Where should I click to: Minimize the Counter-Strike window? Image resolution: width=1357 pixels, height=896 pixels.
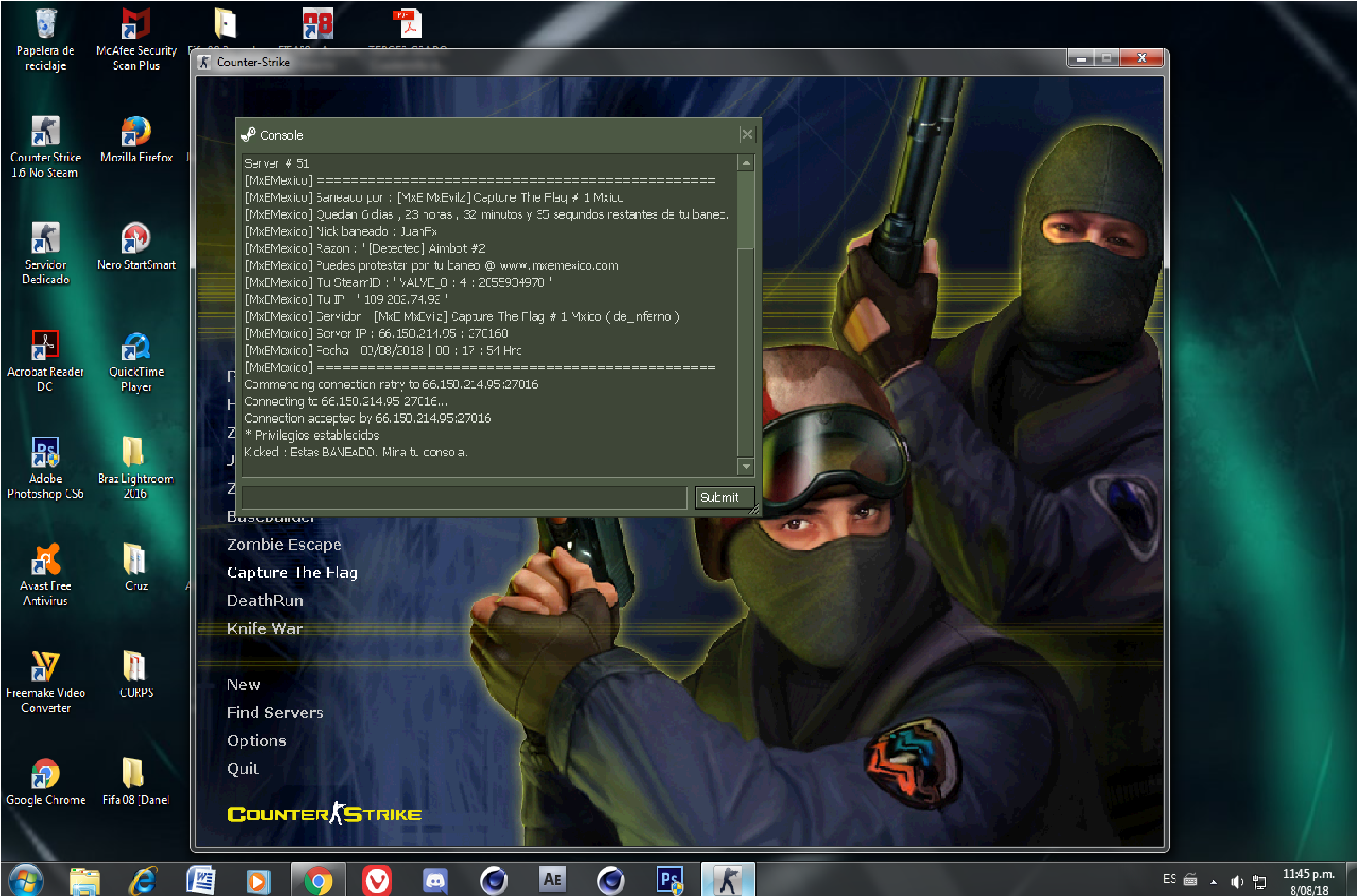point(1080,58)
